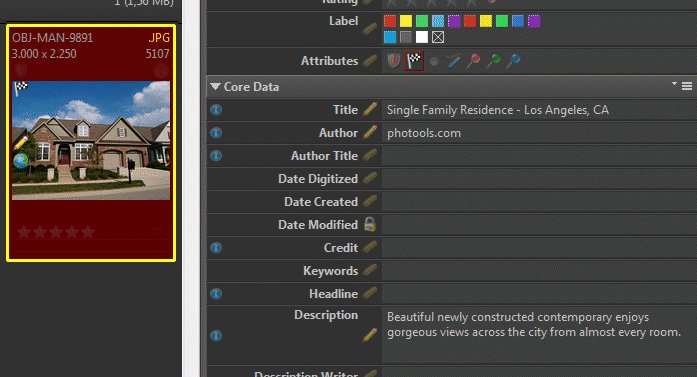697x377 pixels.
Task: Click the empty Credit field
Action: pos(539,248)
